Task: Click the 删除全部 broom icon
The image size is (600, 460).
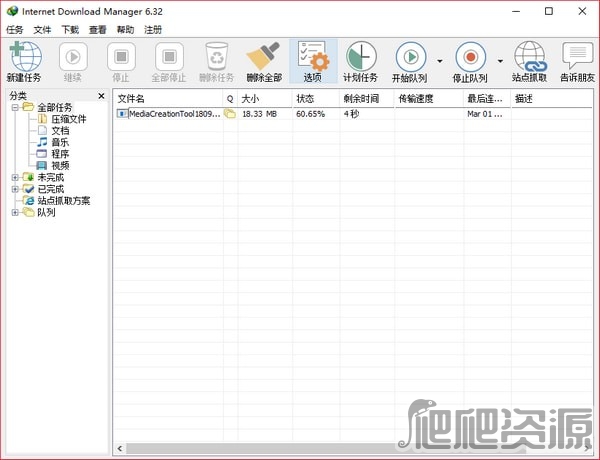Action: tap(264, 56)
